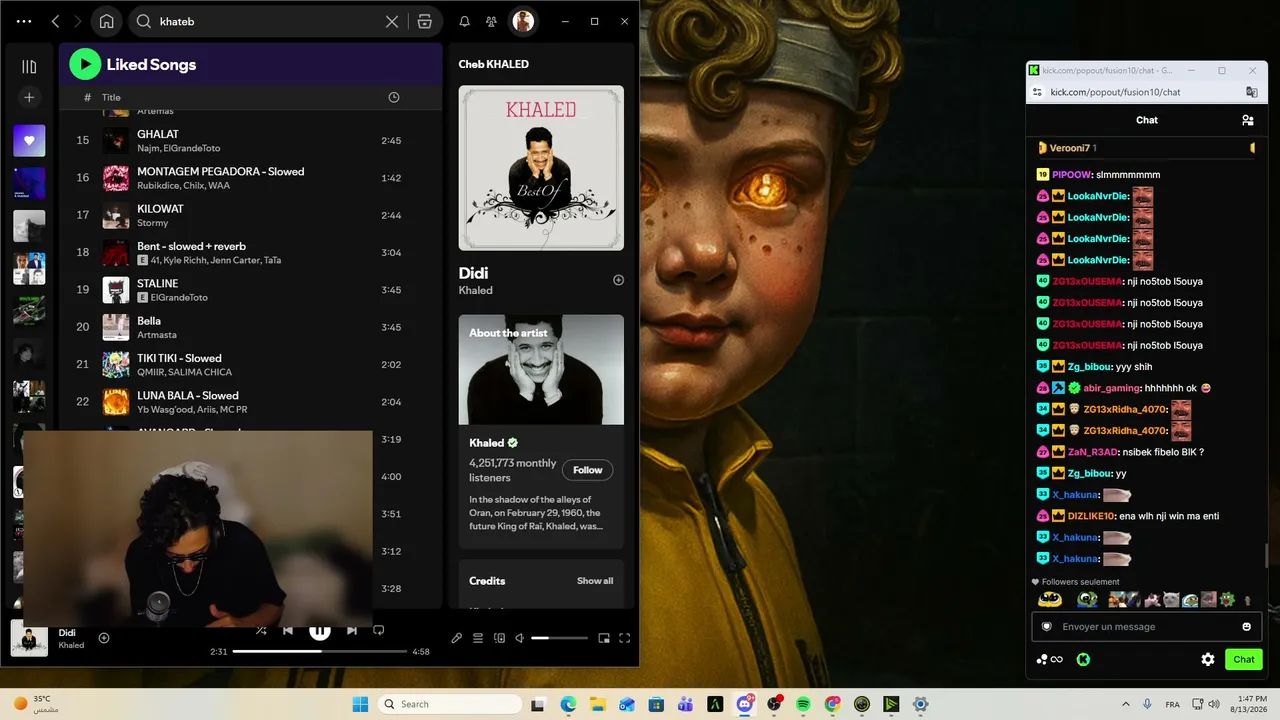Open the playback Queue
1280x720 pixels.
click(x=478, y=638)
